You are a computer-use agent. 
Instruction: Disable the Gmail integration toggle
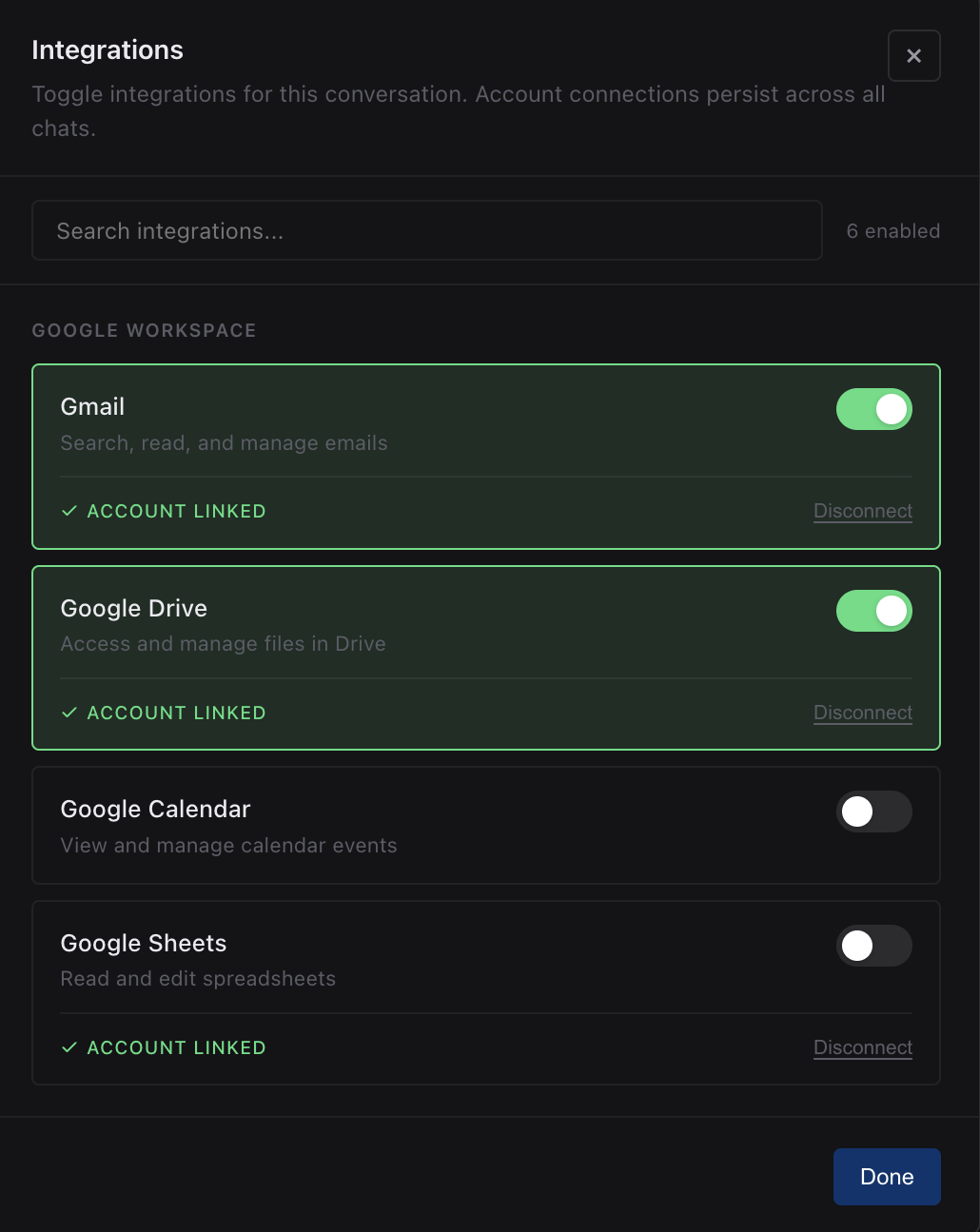(873, 409)
